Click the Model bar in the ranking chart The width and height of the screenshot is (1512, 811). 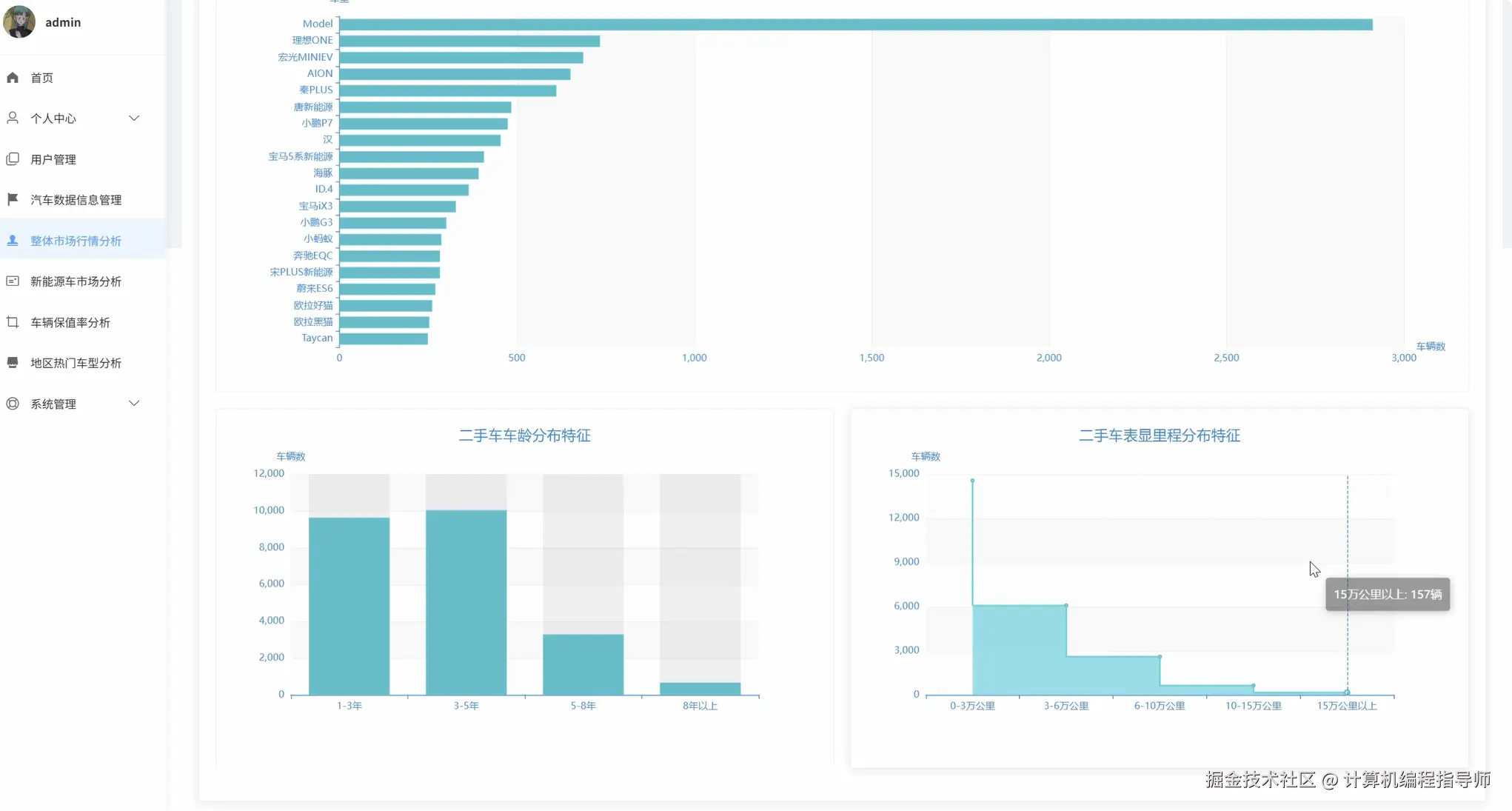click(856, 24)
